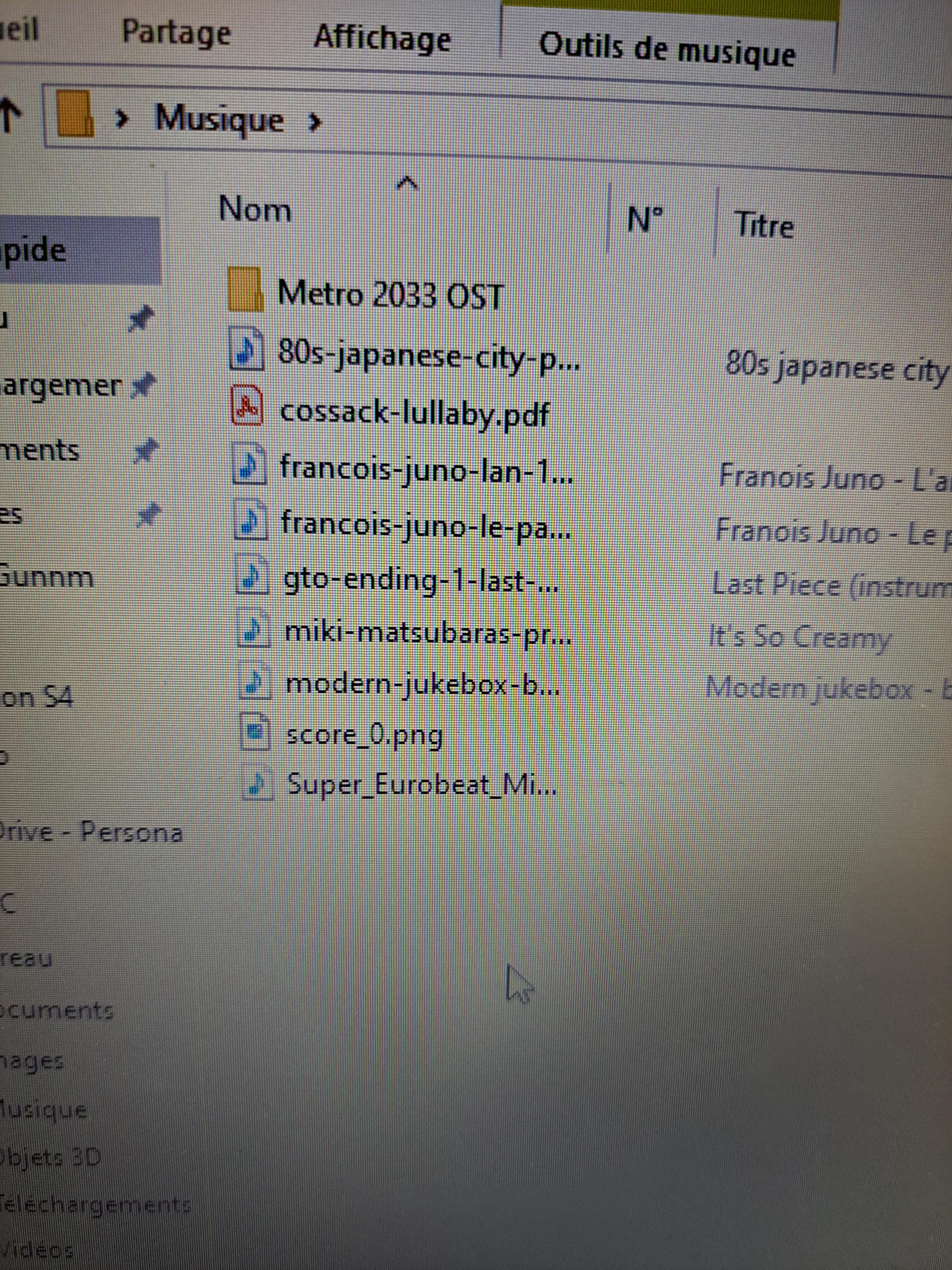
Task: Open Vidéos in the sidebar
Action: pos(37,1249)
